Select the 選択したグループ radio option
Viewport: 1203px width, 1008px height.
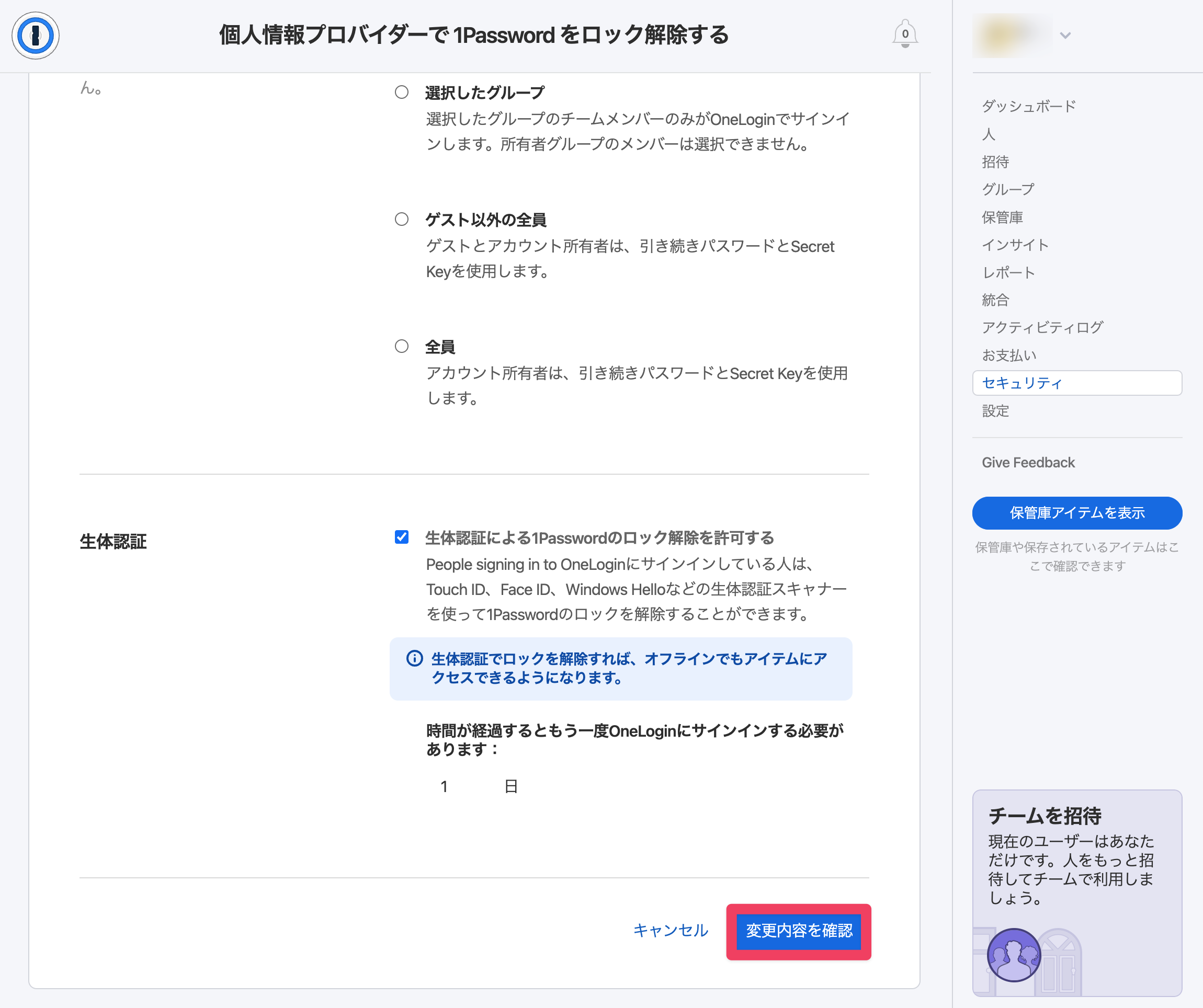402,92
